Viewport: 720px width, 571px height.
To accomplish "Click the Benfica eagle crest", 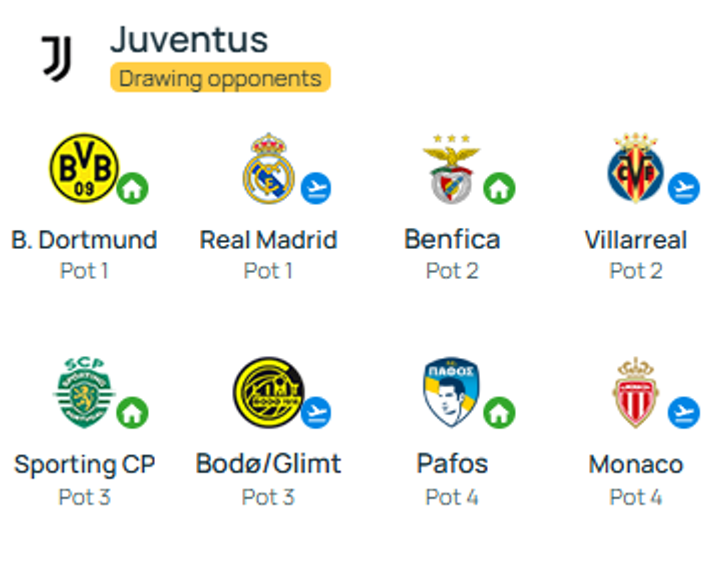I will tap(451, 168).
